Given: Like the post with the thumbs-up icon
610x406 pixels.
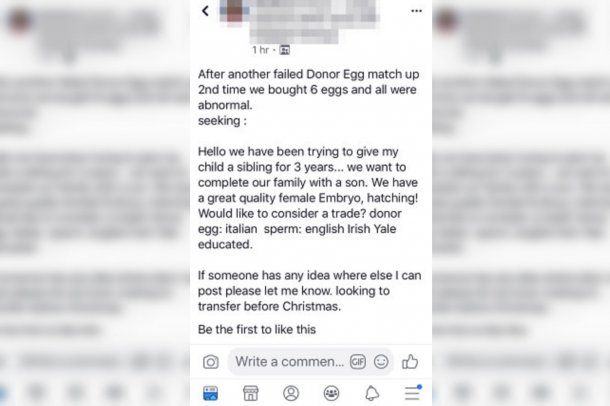Looking at the screenshot, I should pyautogui.click(x=410, y=362).
